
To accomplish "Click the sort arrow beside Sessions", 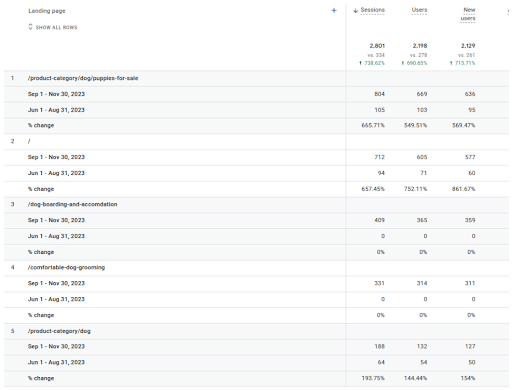I will point(355,11).
